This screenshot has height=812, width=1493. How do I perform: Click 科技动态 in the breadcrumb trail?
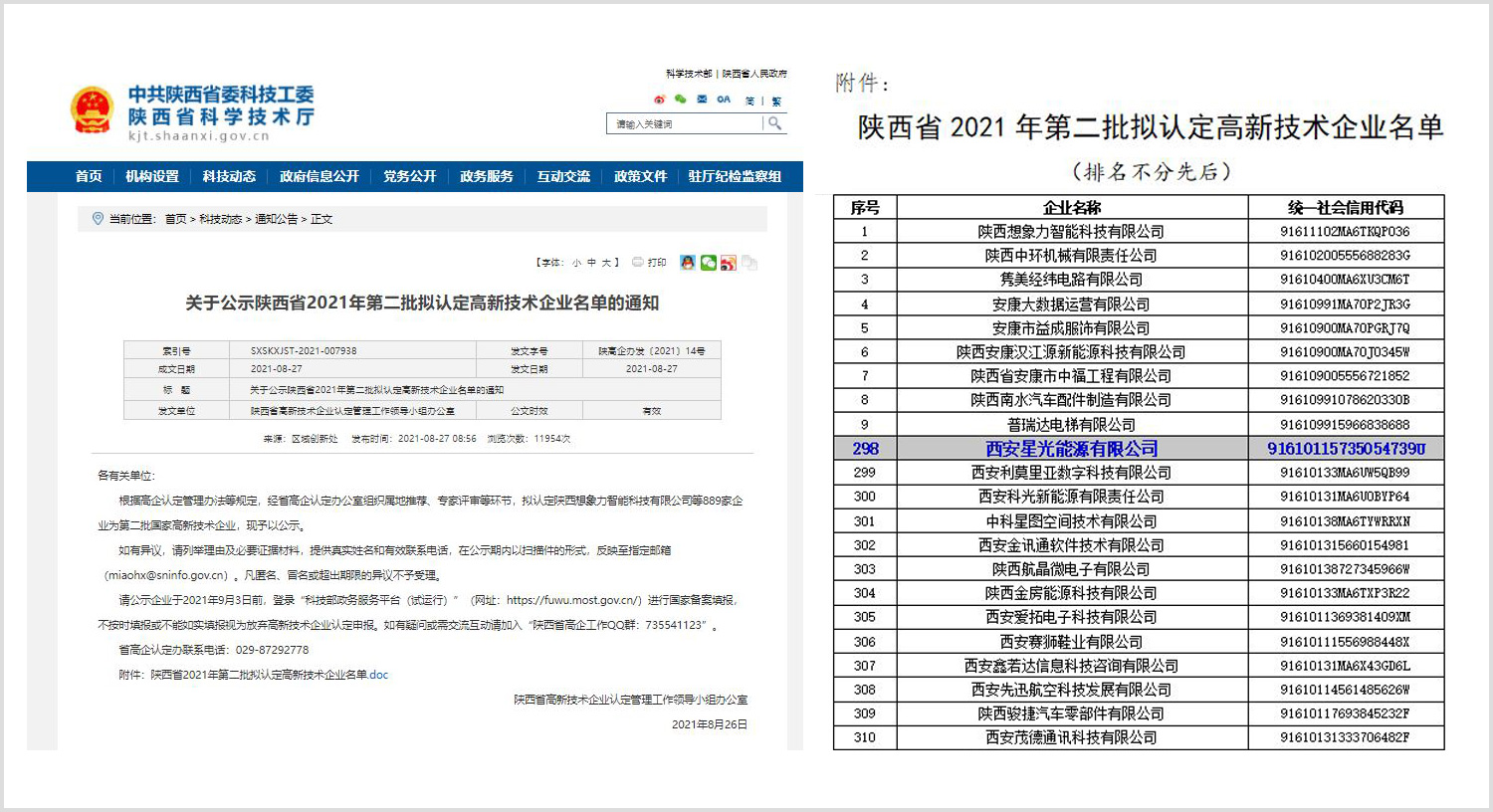pyautogui.click(x=220, y=219)
